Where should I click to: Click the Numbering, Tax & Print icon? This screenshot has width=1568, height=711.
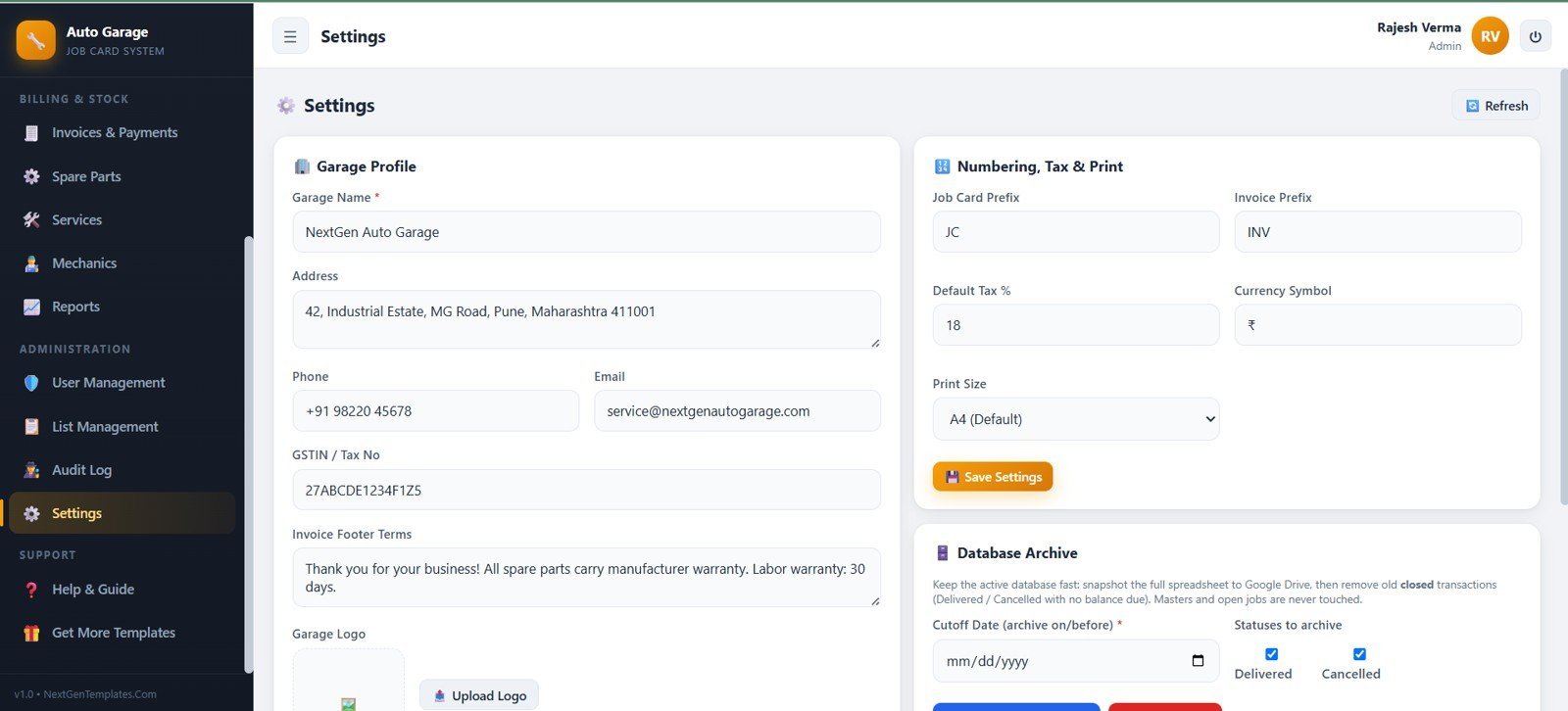pos(942,166)
